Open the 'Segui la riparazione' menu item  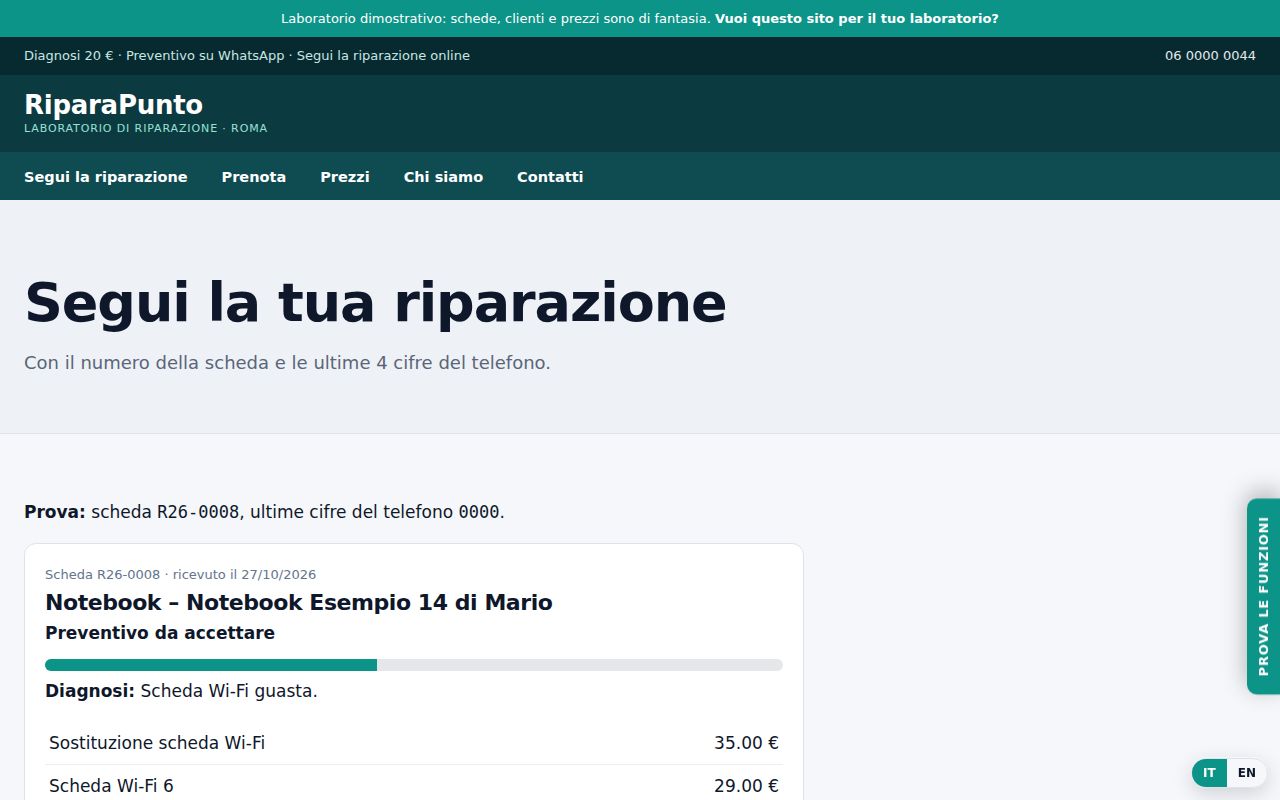pyautogui.click(x=106, y=177)
